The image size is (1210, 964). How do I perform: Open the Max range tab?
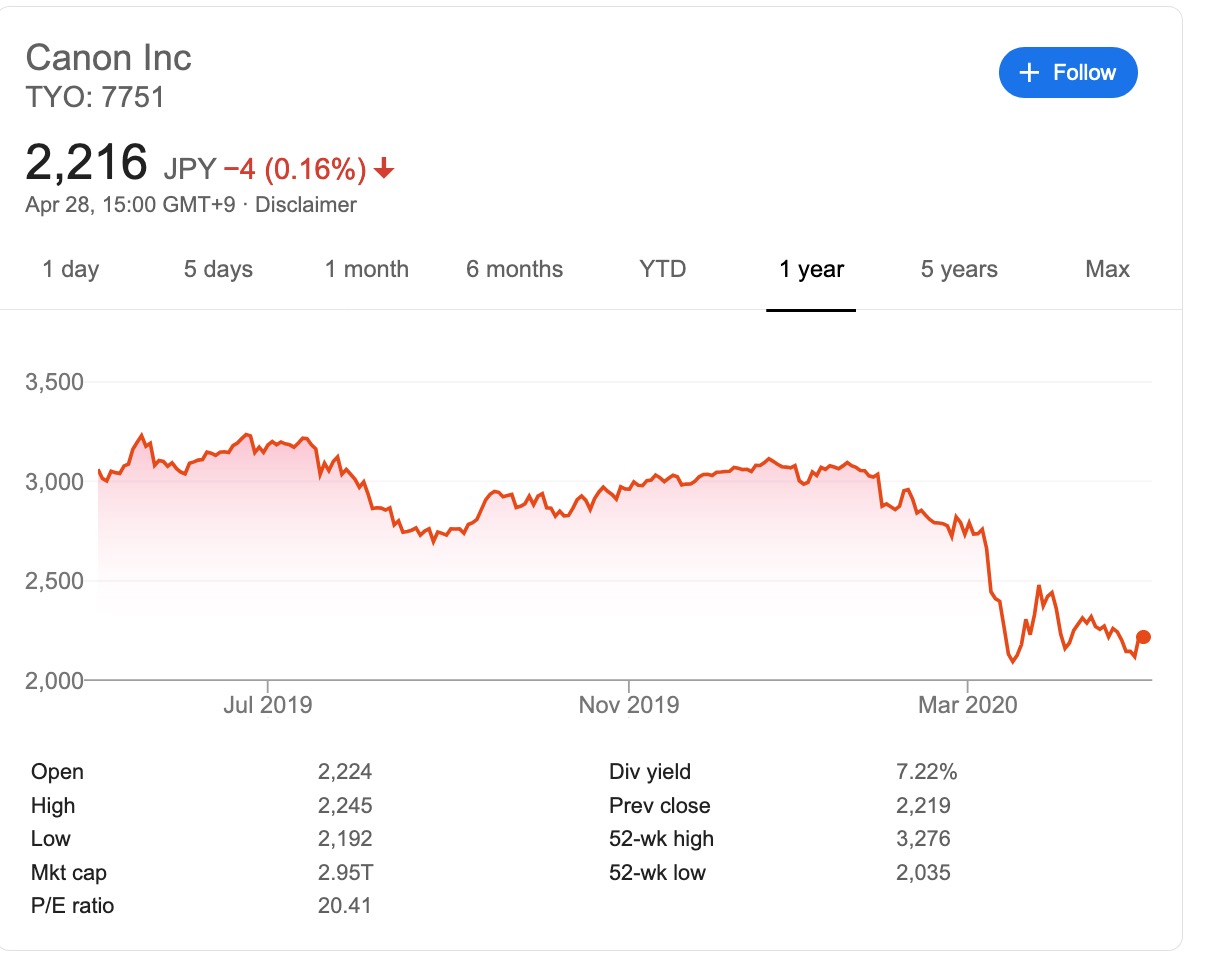coord(1107,269)
